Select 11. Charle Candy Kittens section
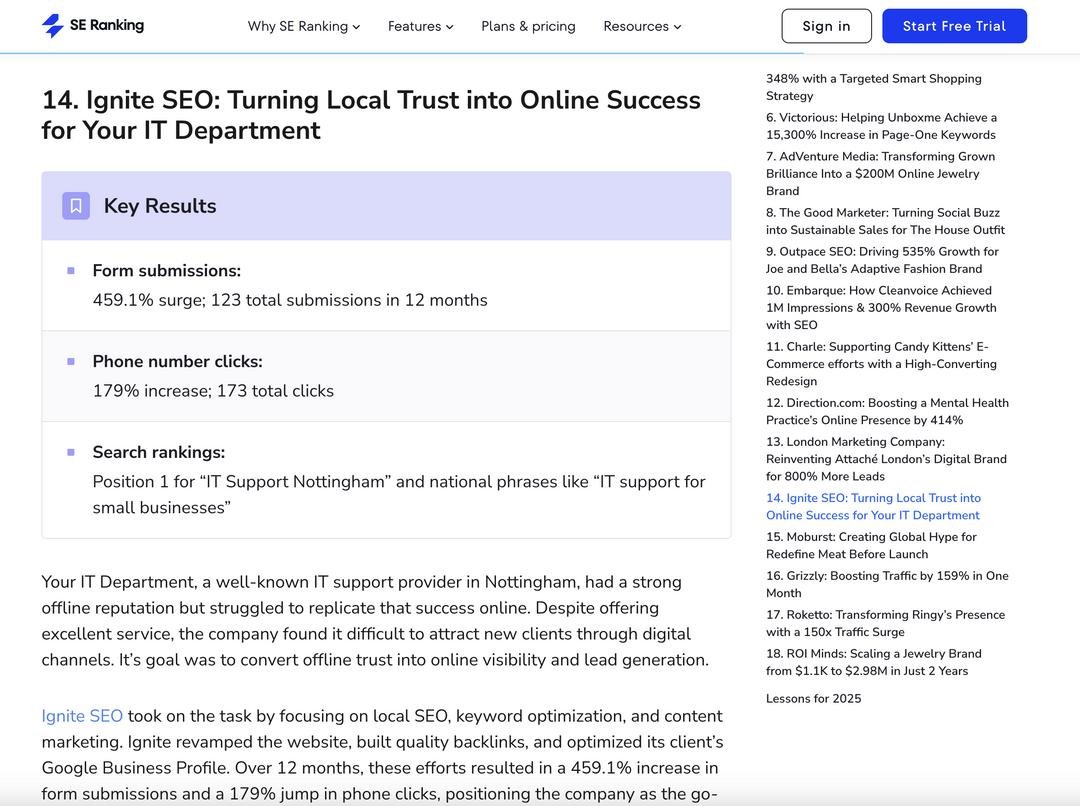Image resolution: width=1080 pixels, height=806 pixels. (881, 364)
